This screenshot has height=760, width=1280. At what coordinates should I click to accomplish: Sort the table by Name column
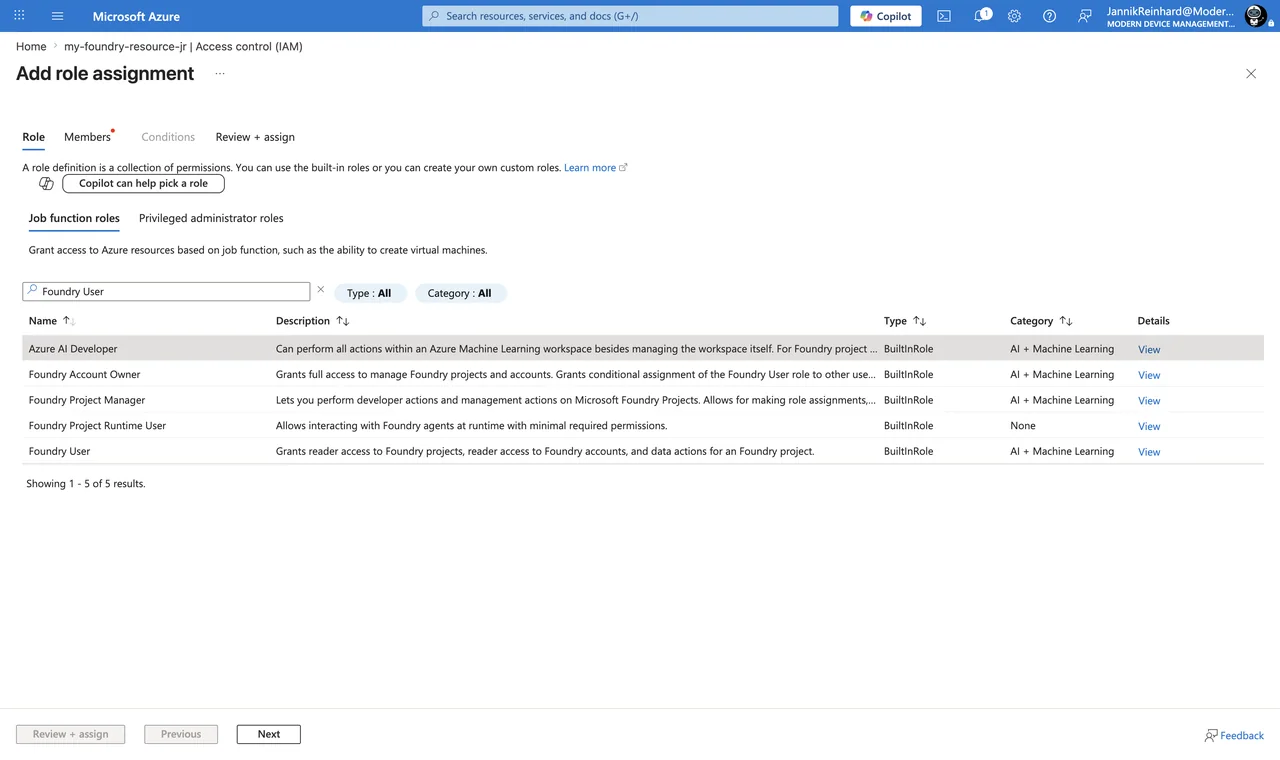pos(52,321)
